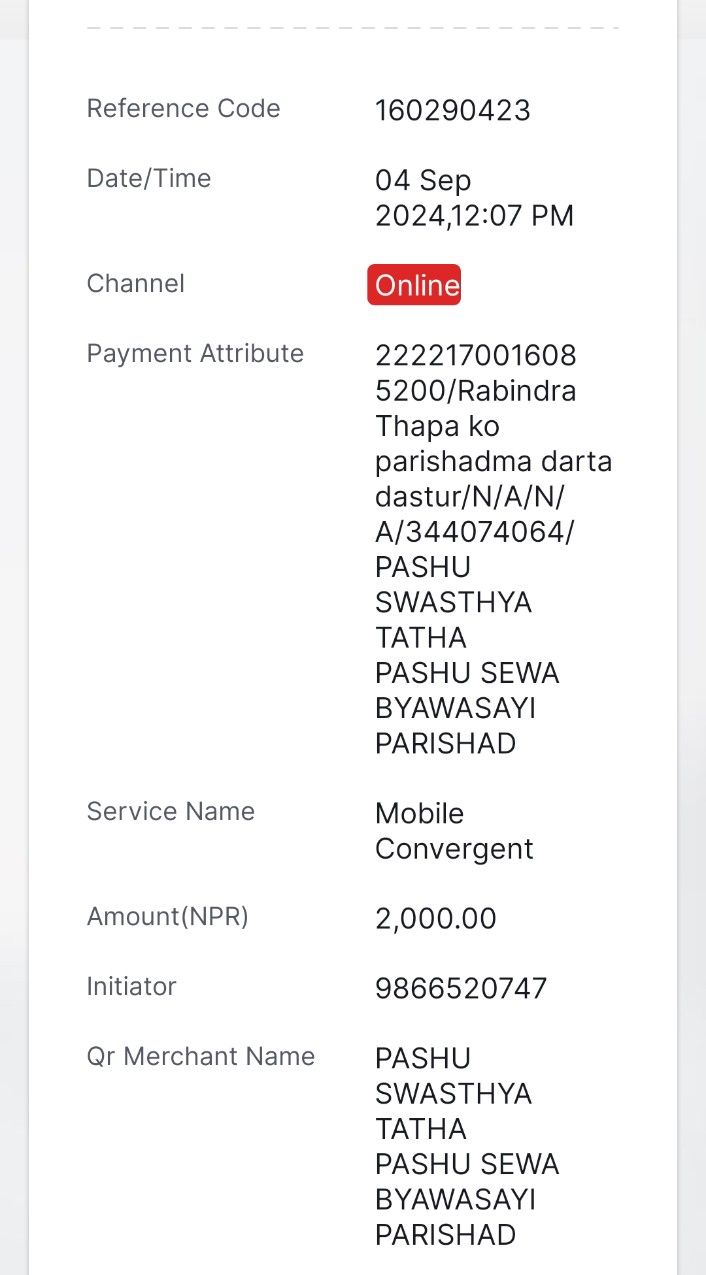
Task: Select the Qr merchant name PASHU SWASTHYA value
Action: 467,1146
